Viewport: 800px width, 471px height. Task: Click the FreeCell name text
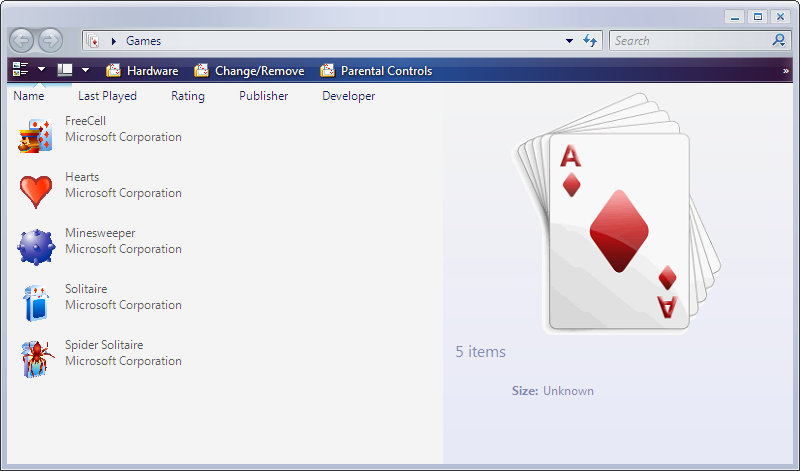click(x=85, y=121)
